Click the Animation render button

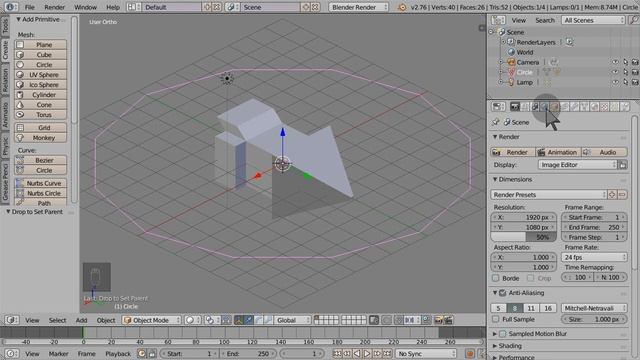(558, 152)
